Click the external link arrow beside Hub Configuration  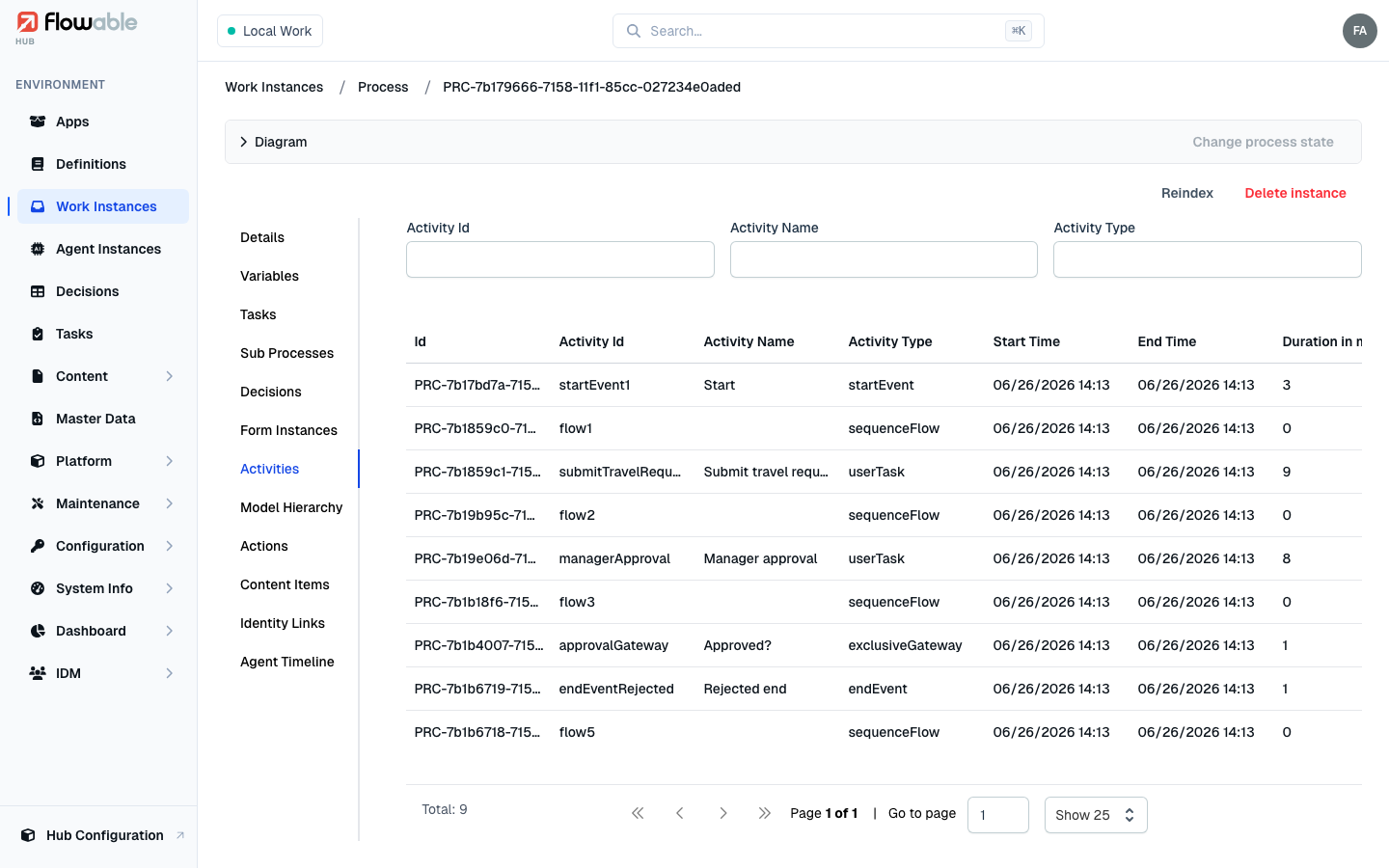(180, 835)
